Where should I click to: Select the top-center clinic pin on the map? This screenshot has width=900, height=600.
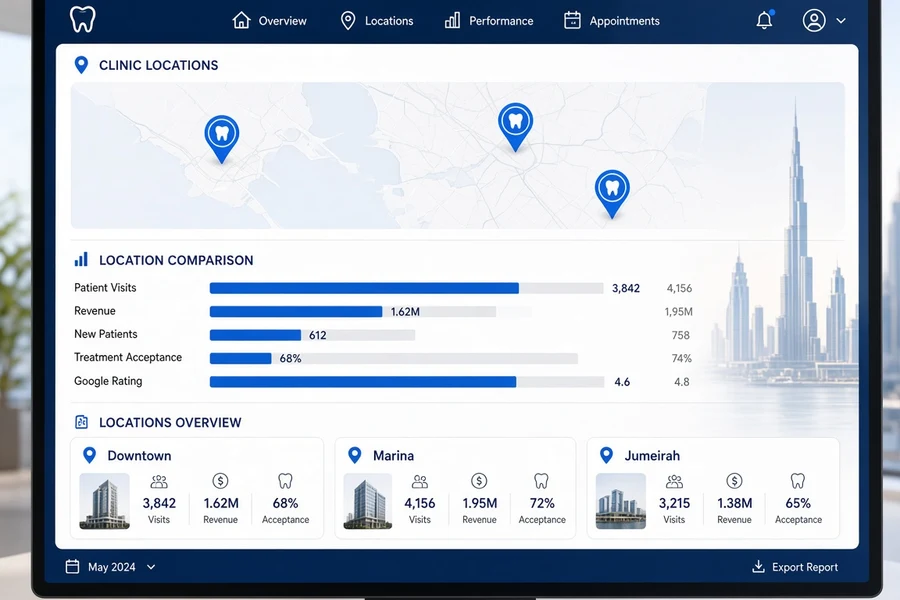click(515, 126)
